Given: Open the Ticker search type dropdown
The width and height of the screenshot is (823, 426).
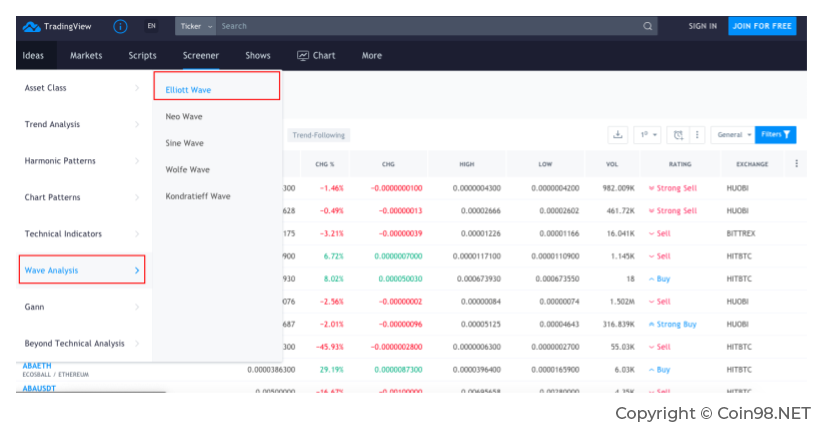Looking at the screenshot, I should pos(195,26).
